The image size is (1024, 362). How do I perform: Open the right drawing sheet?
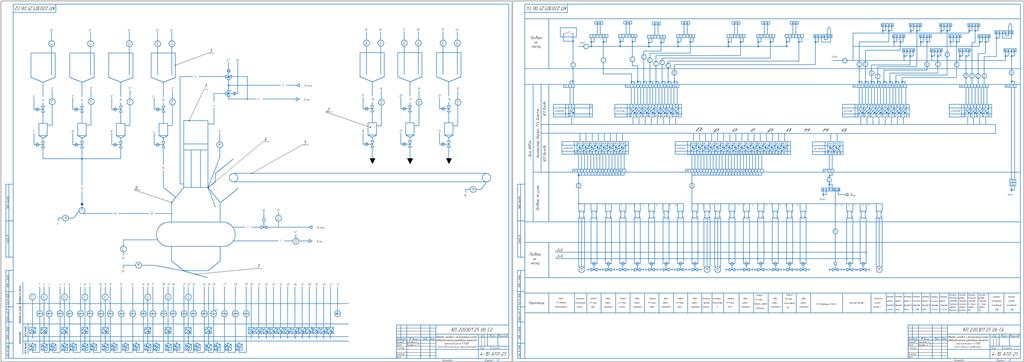769,181
